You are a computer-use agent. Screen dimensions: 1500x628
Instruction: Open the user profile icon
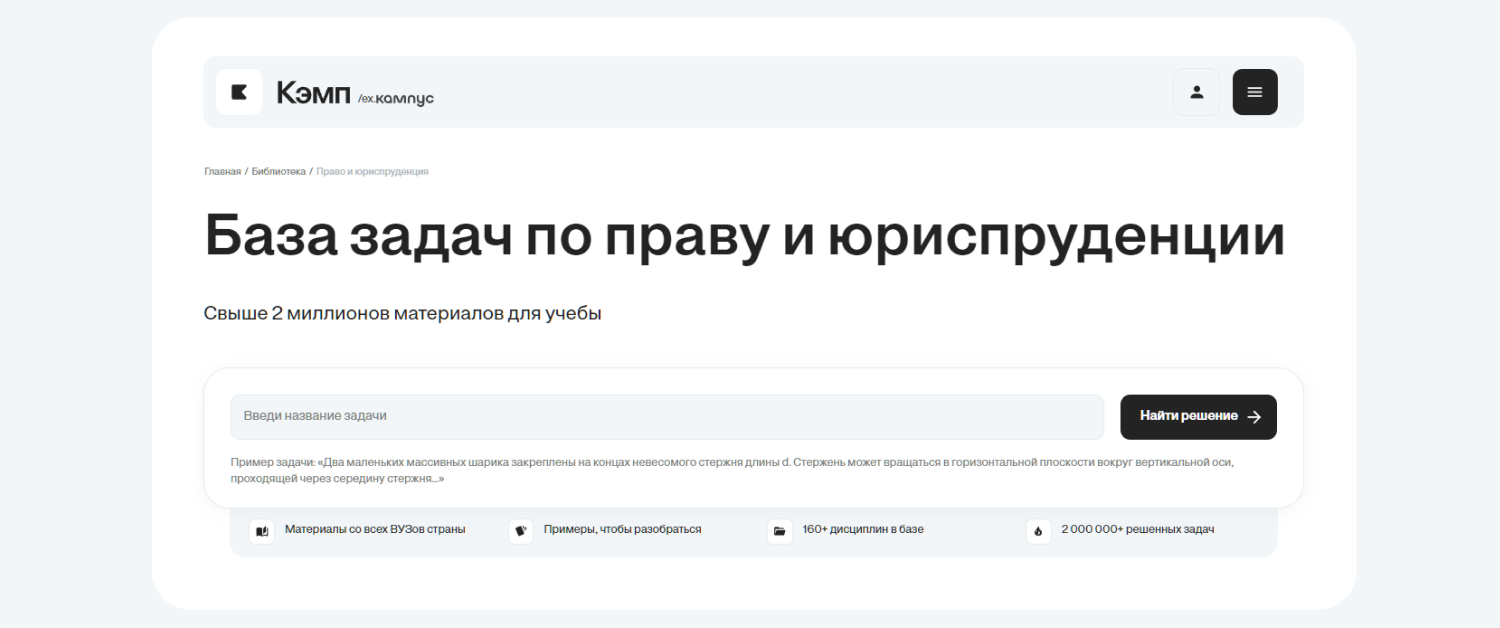(1196, 92)
